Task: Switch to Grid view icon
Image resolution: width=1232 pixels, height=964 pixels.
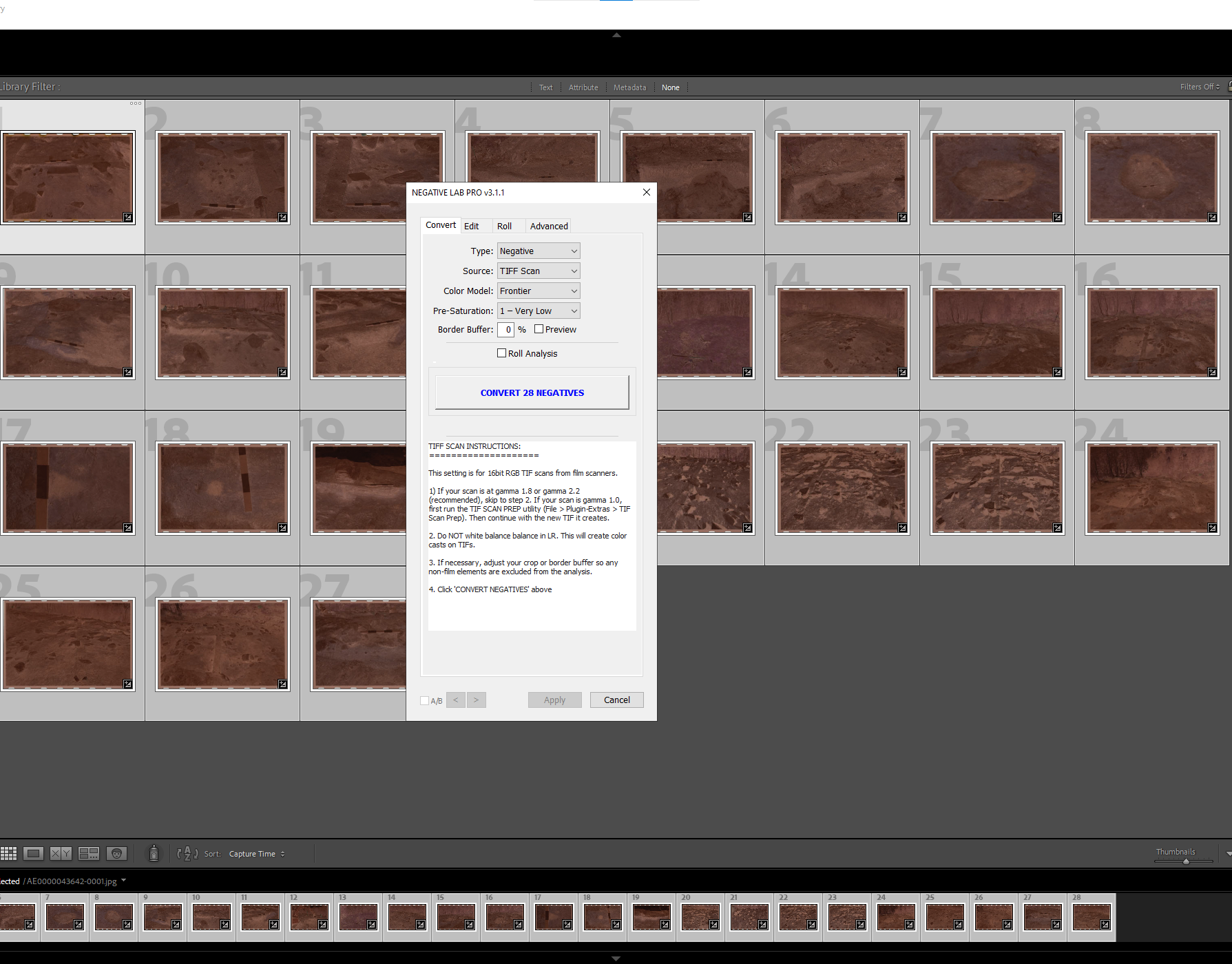Action: 8,854
